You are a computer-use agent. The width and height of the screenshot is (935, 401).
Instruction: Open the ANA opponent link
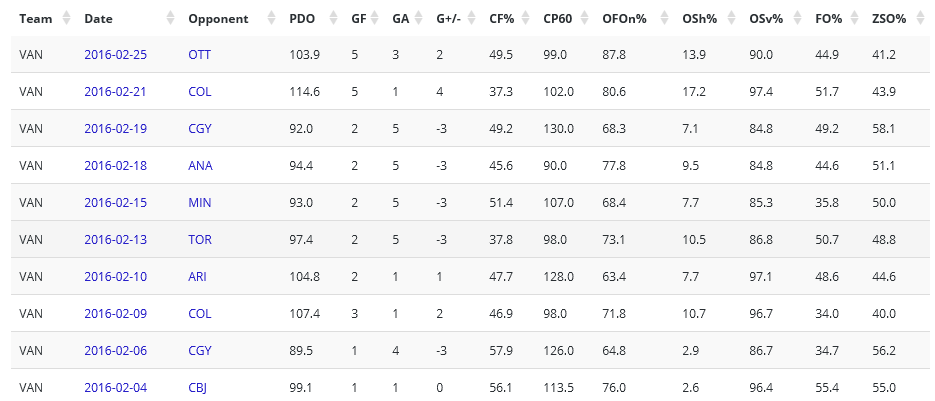click(x=200, y=165)
